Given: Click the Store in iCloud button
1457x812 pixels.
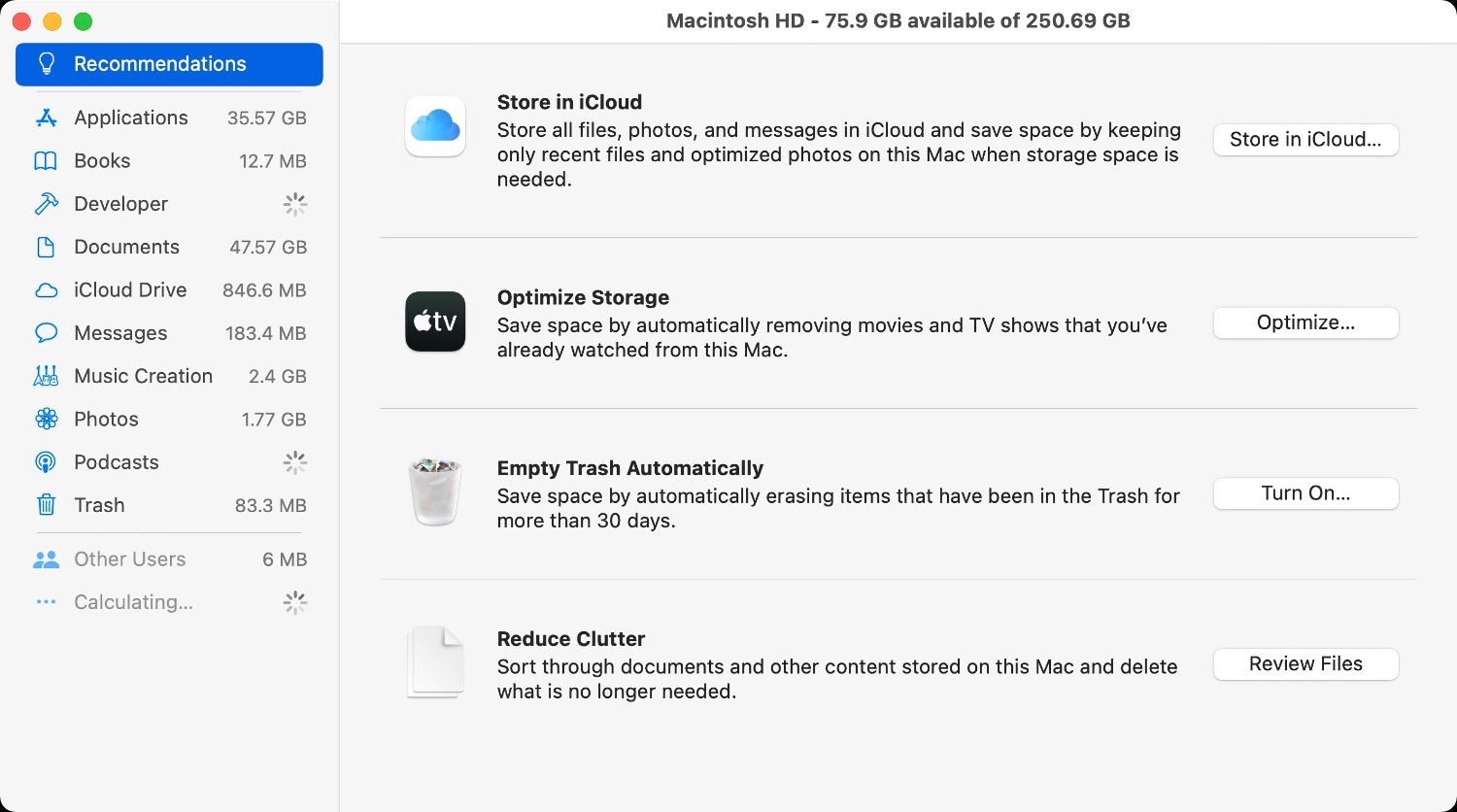Looking at the screenshot, I should pos(1305,139).
